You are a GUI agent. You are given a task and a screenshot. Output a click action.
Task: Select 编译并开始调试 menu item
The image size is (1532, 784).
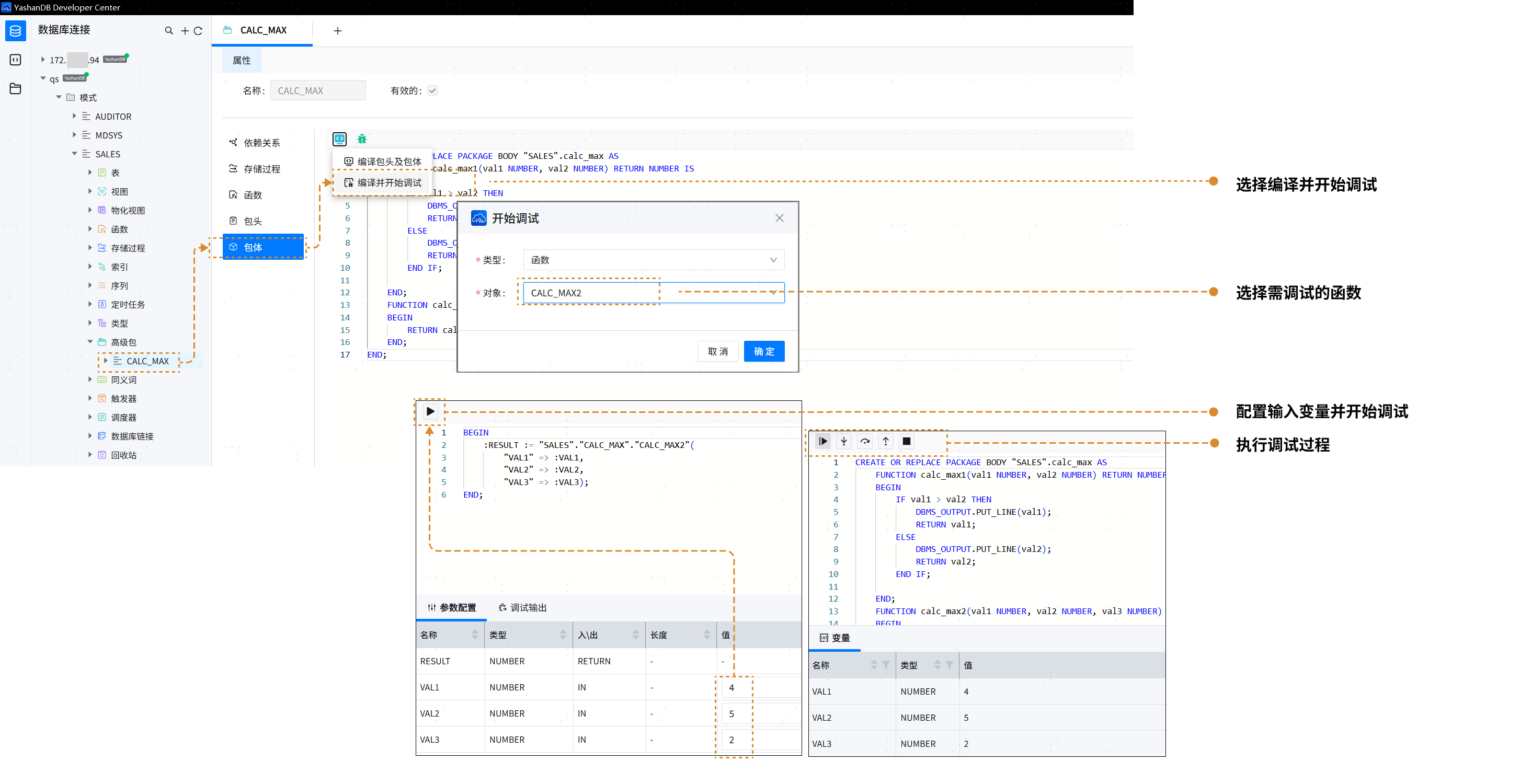(x=389, y=182)
